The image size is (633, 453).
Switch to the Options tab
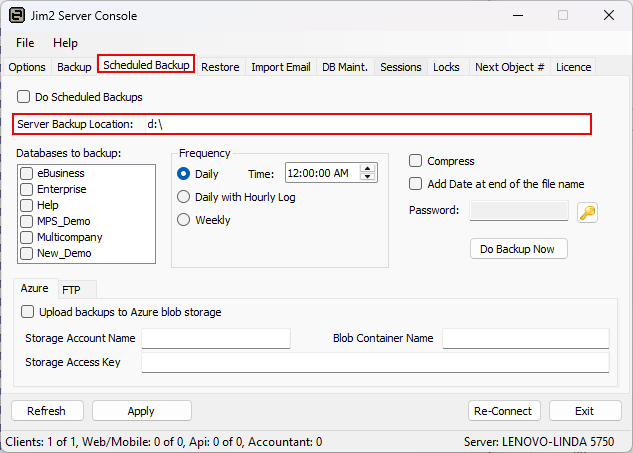point(27,67)
